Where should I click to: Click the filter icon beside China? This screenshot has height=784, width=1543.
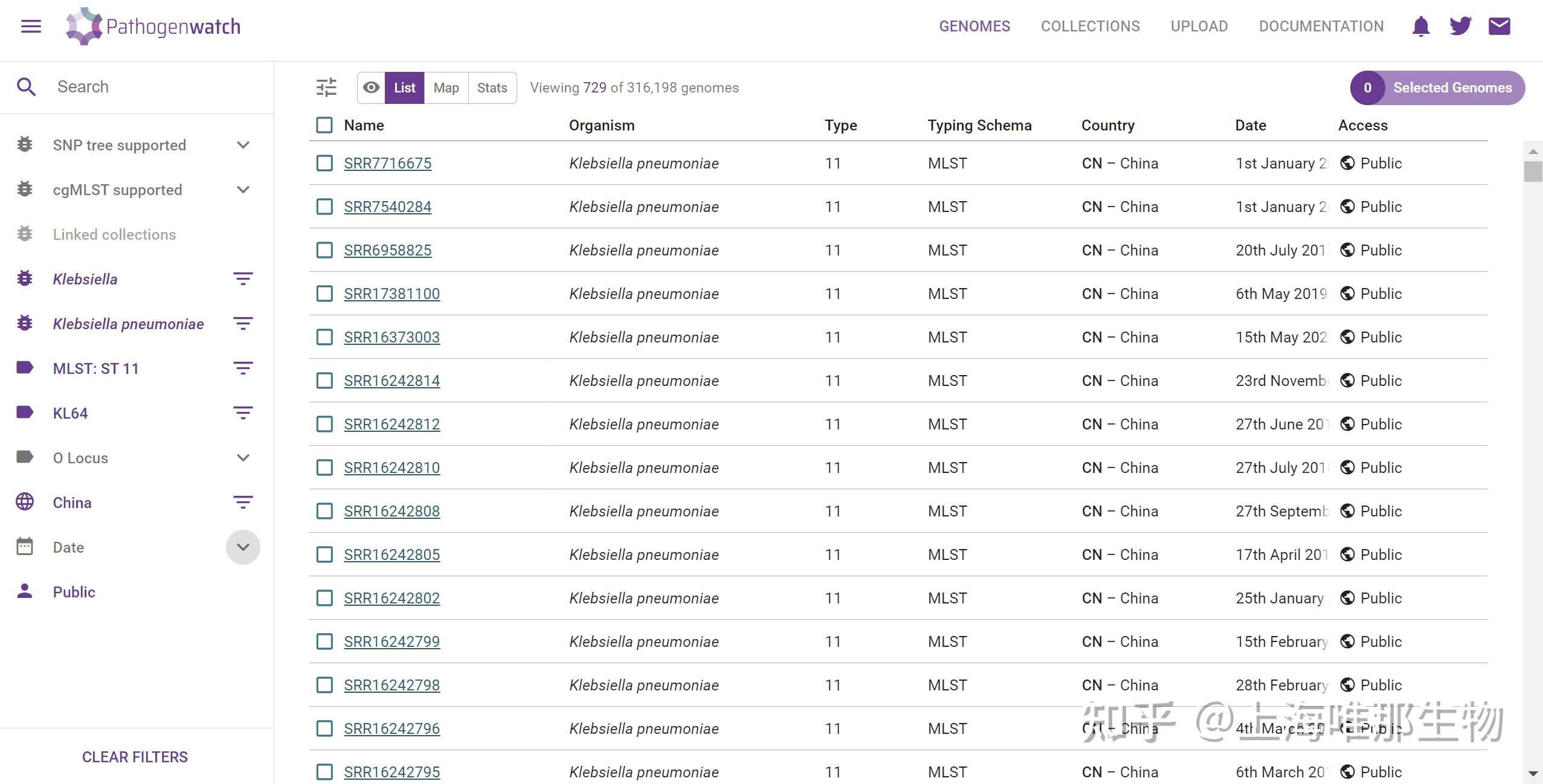[x=243, y=503]
